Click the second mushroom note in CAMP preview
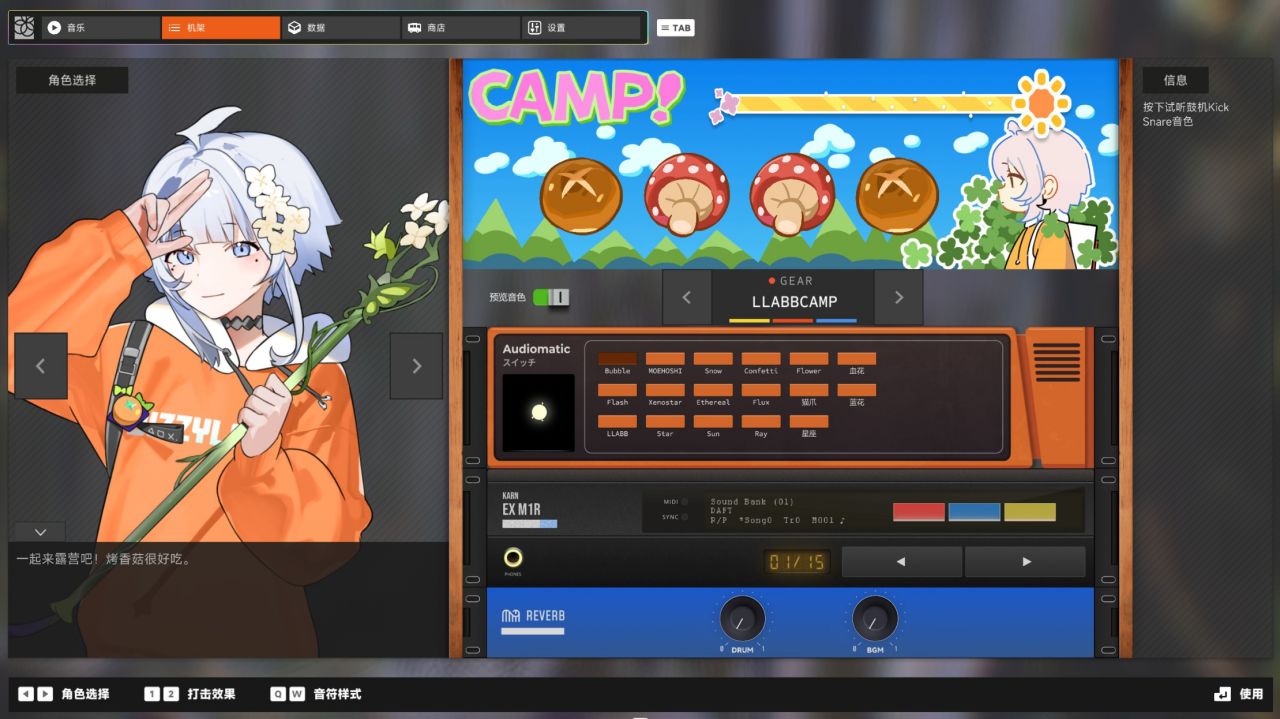This screenshot has width=1280, height=719. tap(792, 193)
